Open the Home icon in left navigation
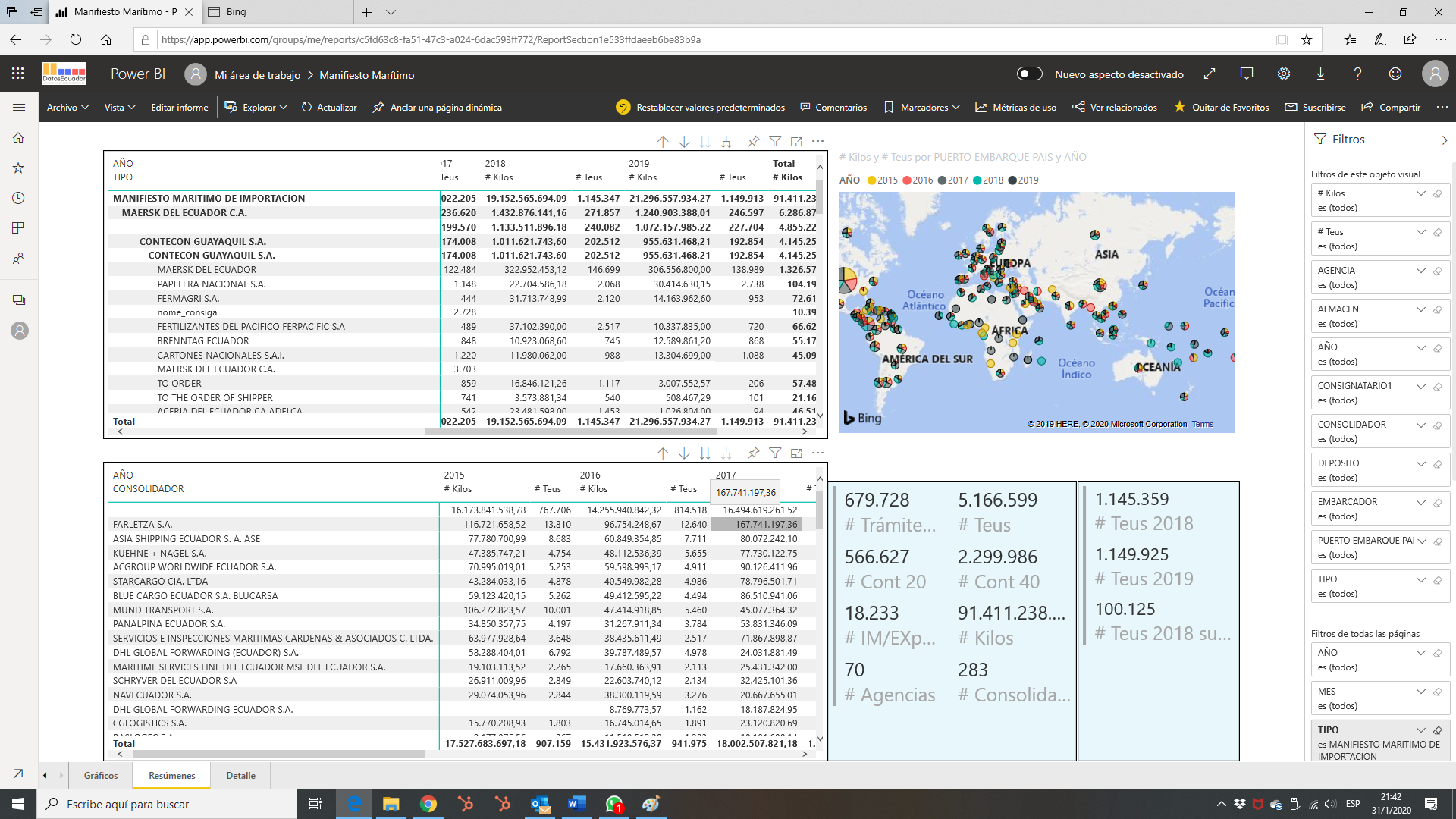 18,137
